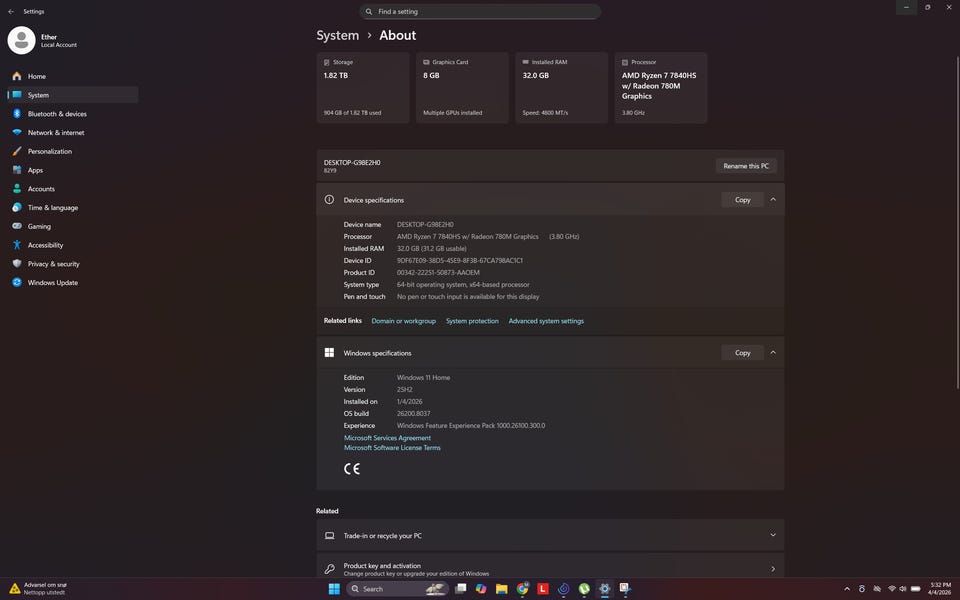The width and height of the screenshot is (960, 600).
Task: Select System in the sidebar
Action: pos(72,95)
